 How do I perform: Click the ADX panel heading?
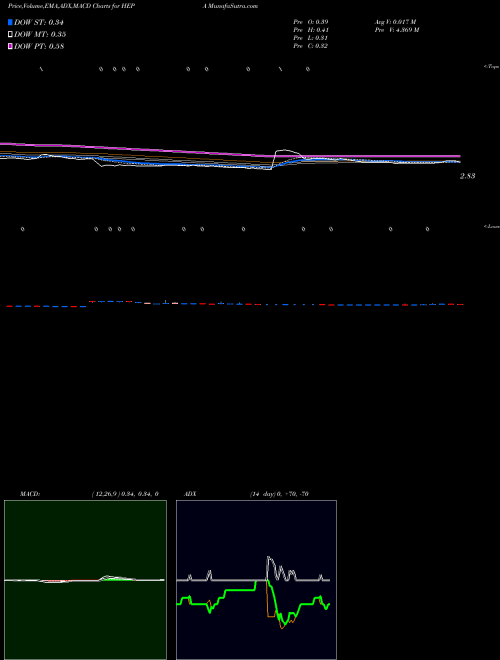coord(191,494)
